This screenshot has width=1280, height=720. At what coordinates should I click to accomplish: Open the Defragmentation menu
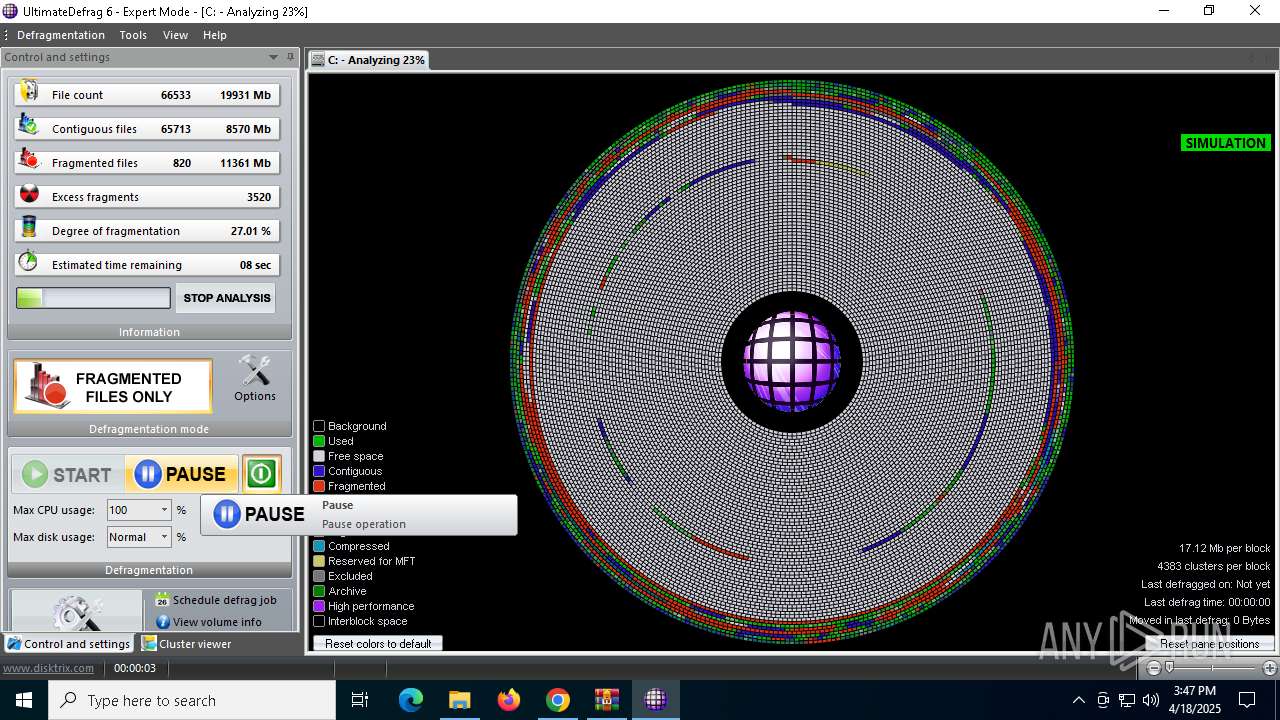click(60, 35)
